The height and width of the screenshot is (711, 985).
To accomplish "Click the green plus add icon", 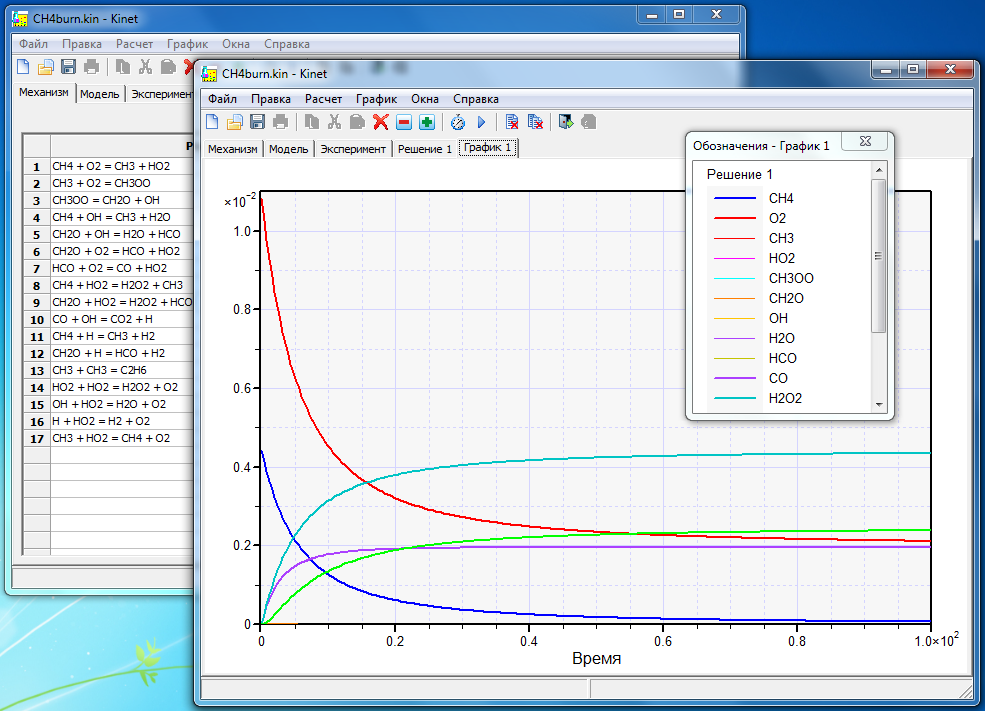I will [427, 122].
